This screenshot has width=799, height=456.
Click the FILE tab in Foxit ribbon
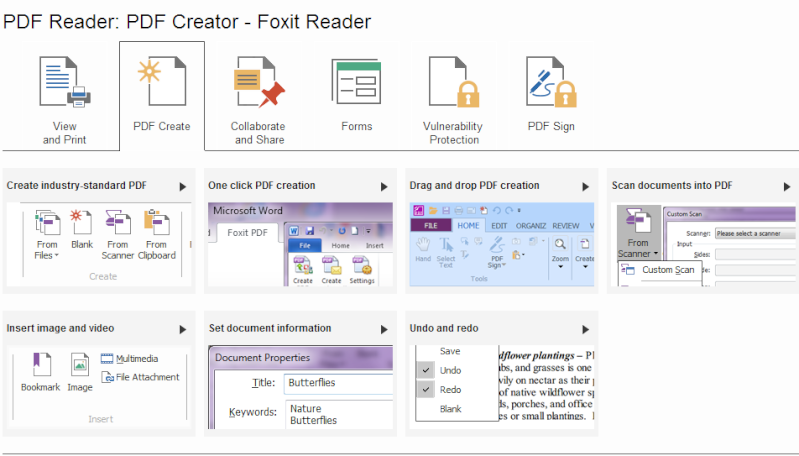(x=431, y=225)
